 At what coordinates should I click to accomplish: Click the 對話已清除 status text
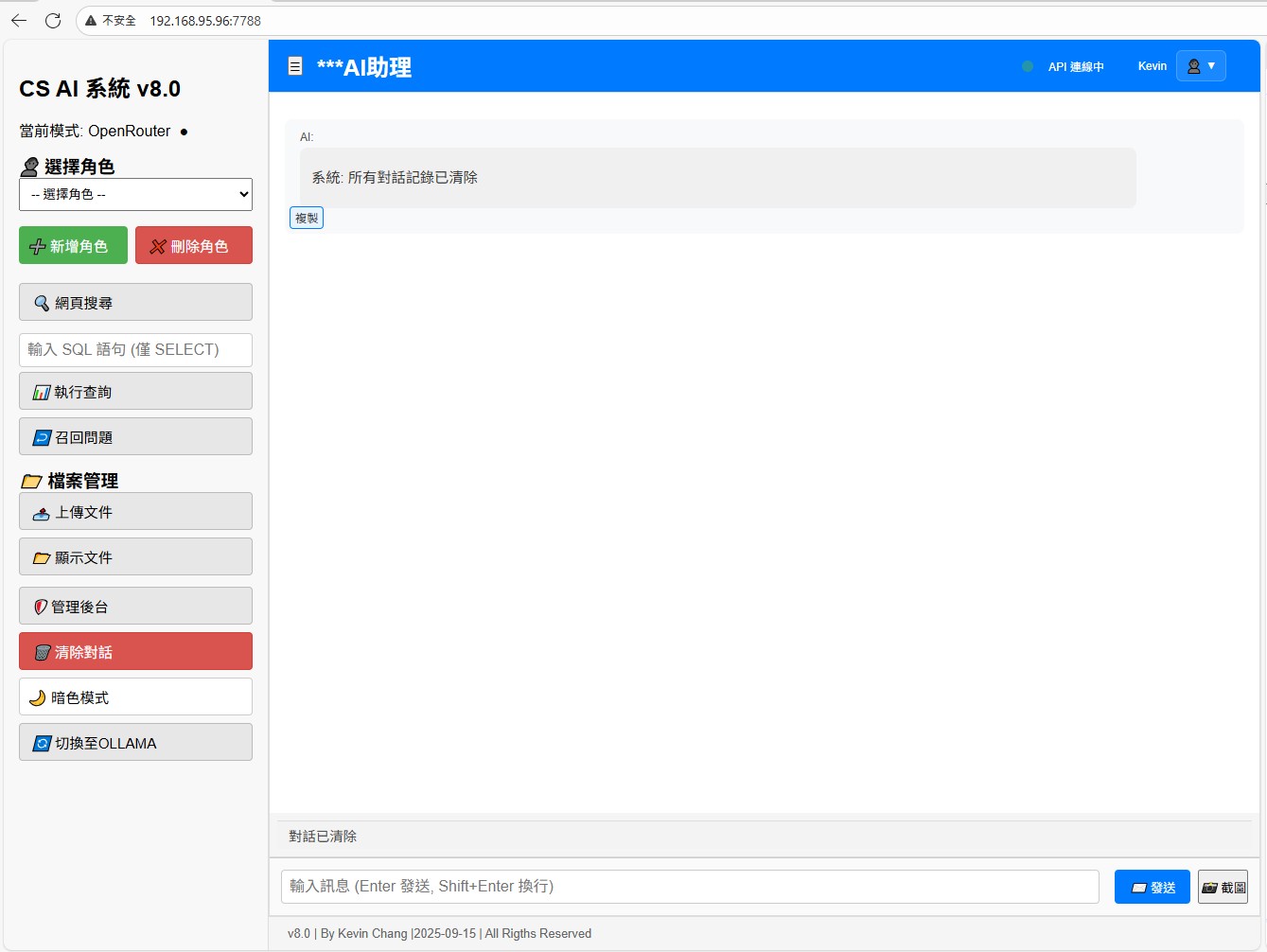(323, 836)
